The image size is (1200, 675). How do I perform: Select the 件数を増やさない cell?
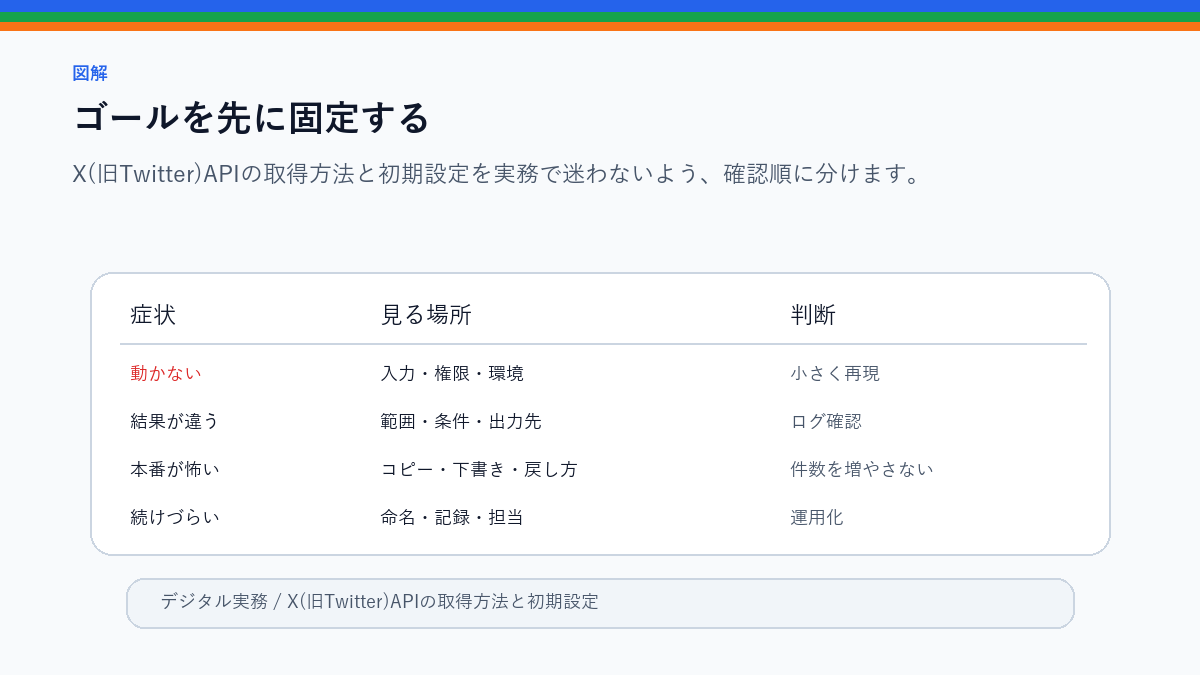[862, 469]
